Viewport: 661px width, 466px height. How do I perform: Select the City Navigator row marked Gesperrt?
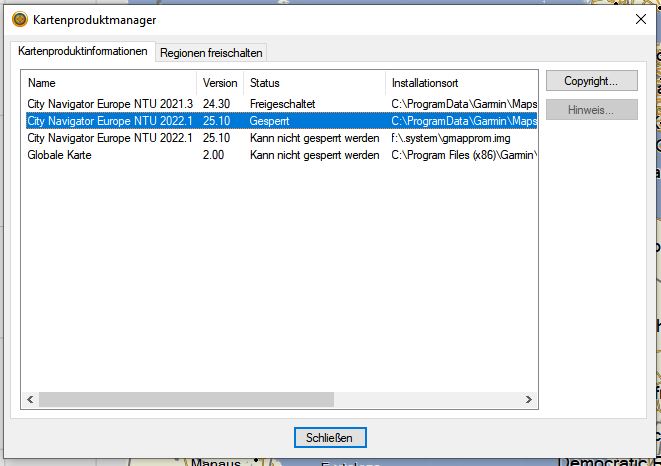(x=110, y=121)
